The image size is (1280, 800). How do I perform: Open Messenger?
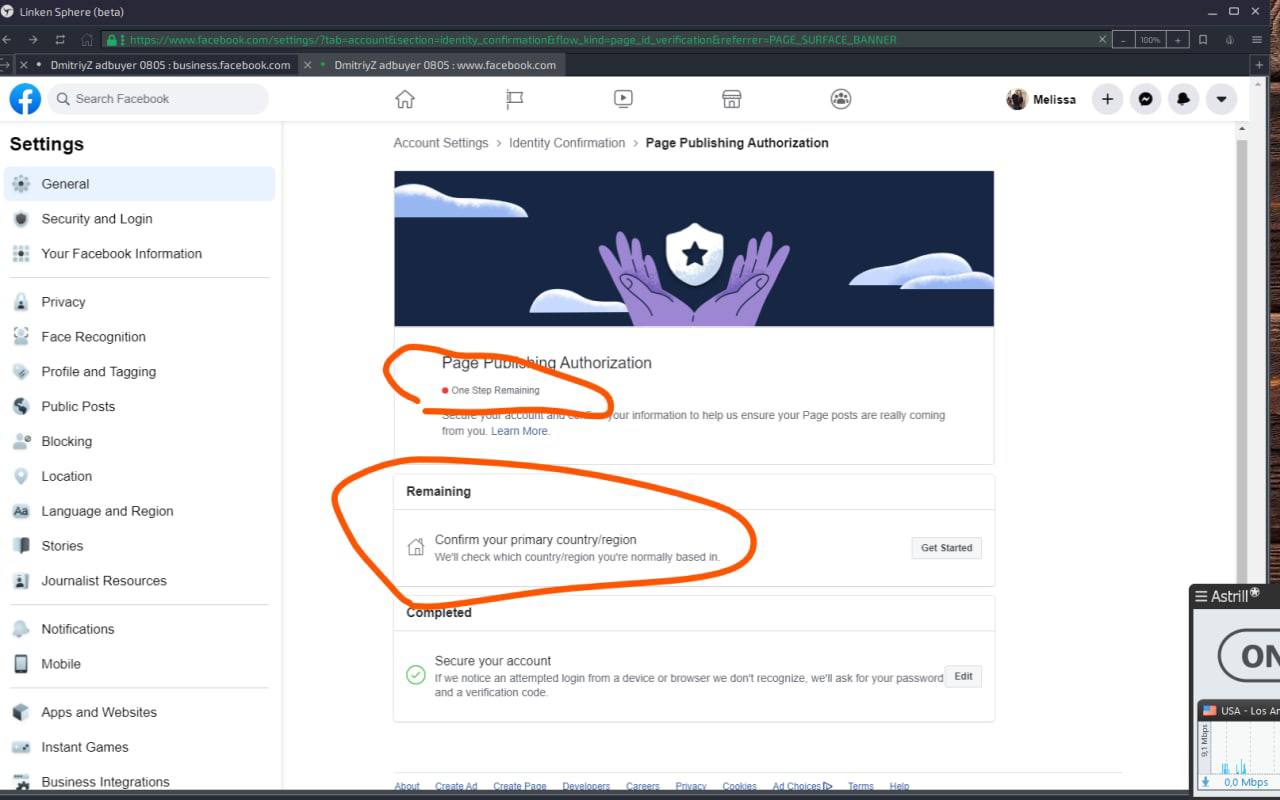(x=1145, y=99)
